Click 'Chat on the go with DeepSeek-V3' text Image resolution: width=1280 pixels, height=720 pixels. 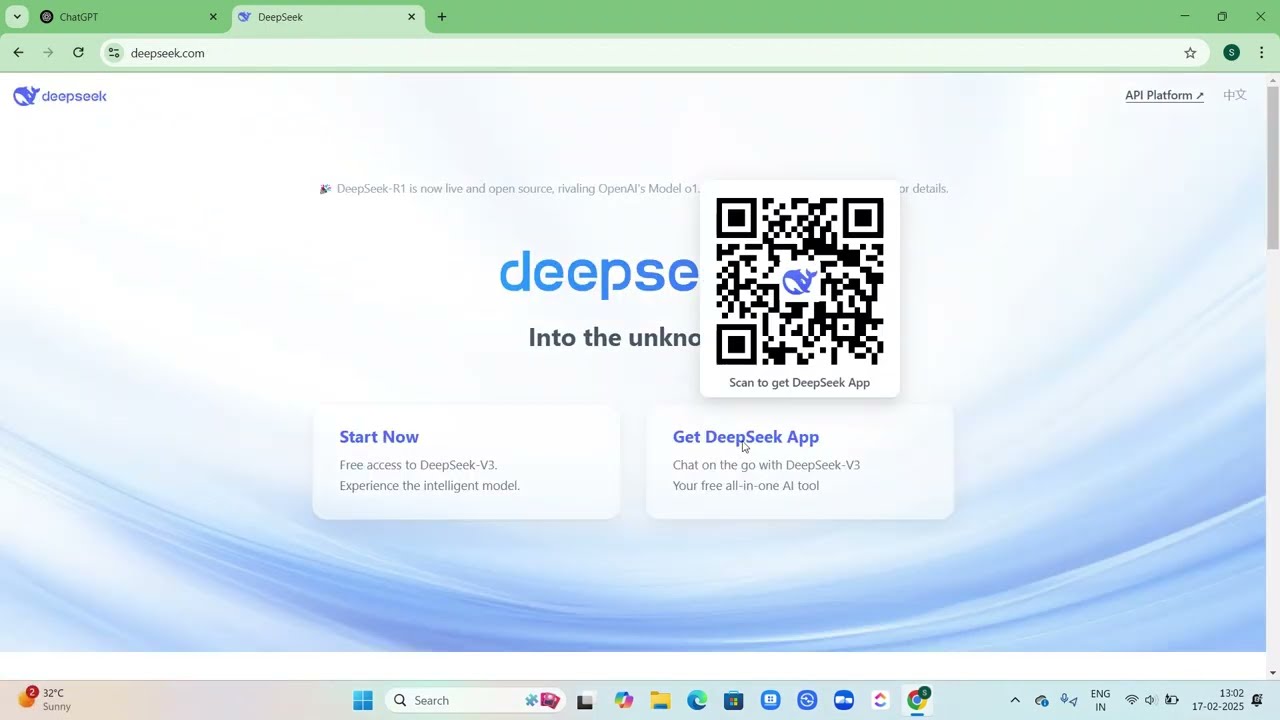(766, 465)
